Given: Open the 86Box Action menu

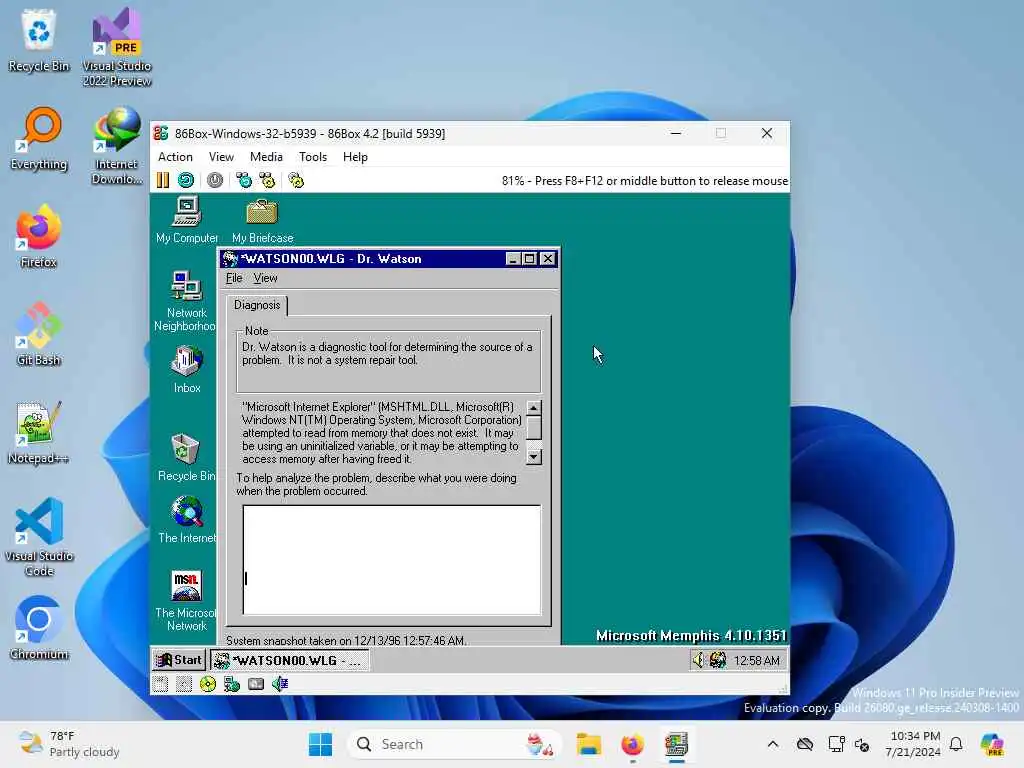Looking at the screenshot, I should click(175, 157).
